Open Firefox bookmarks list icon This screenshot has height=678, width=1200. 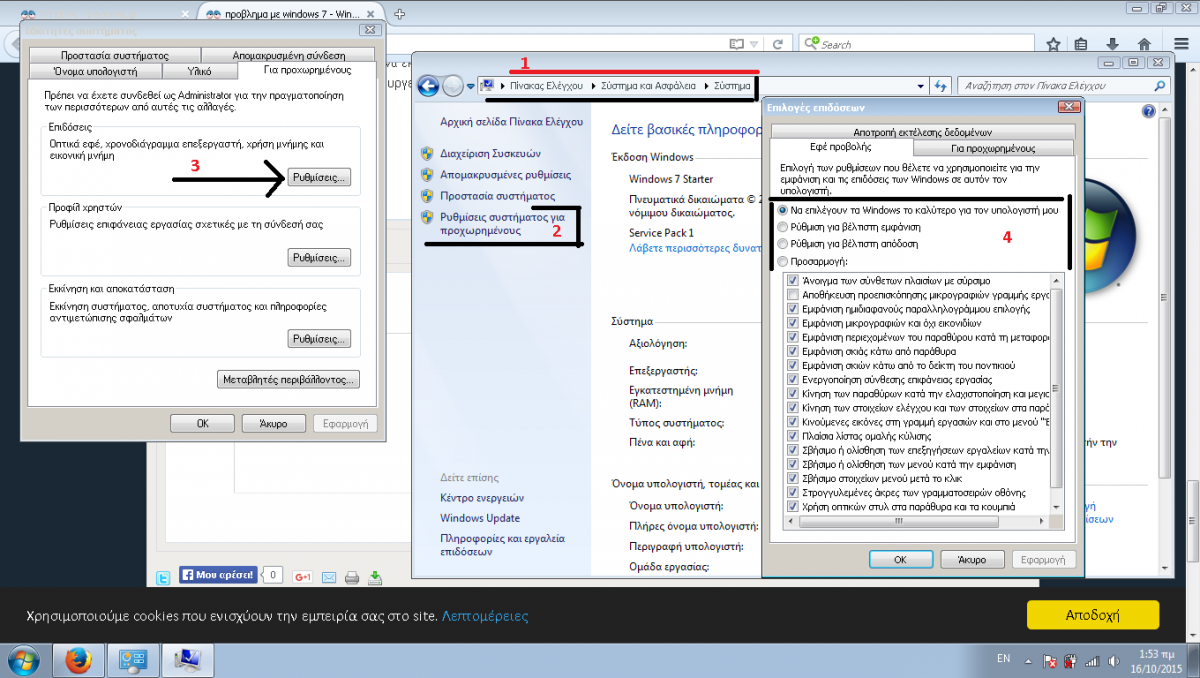click(1082, 44)
